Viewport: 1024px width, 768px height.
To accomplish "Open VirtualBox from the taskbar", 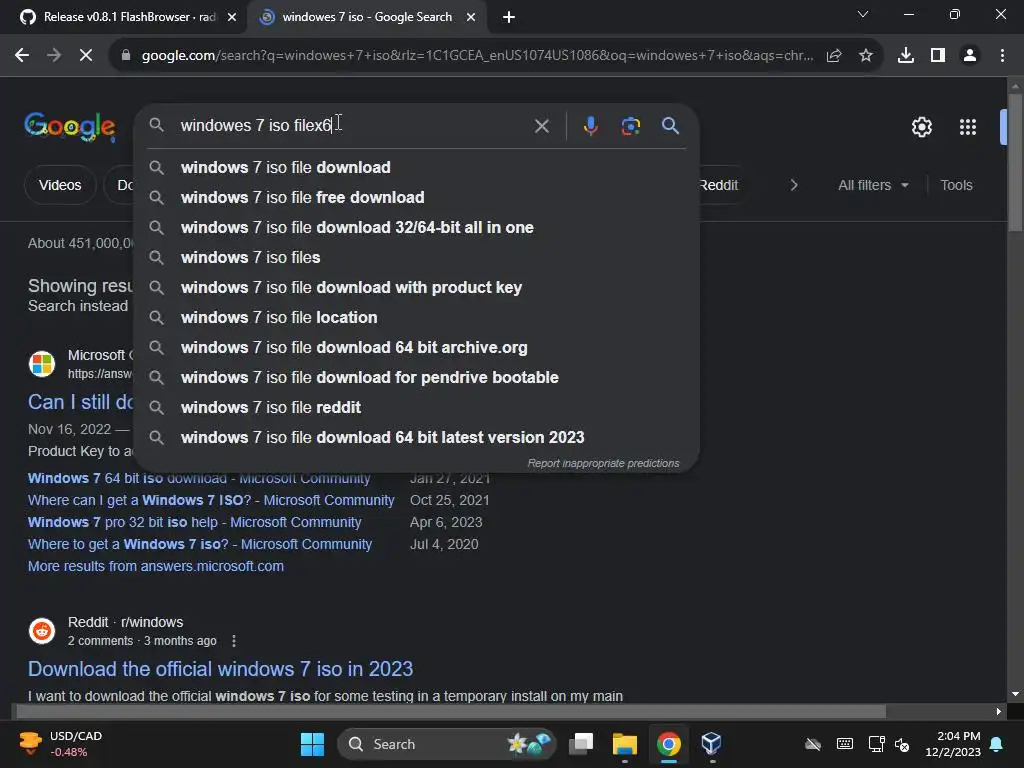I will click(711, 744).
